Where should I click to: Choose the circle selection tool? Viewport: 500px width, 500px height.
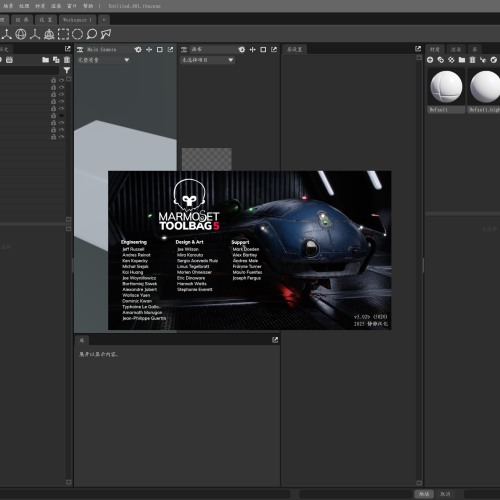[x=77, y=34]
